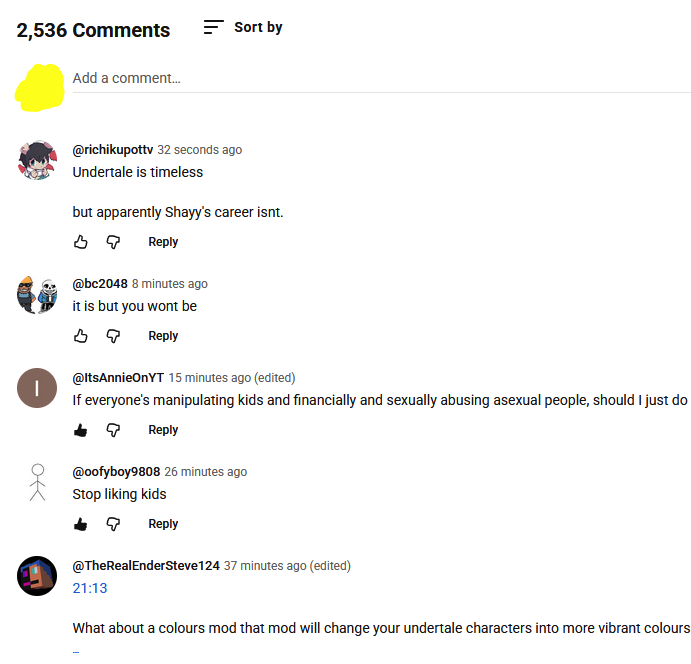Reply to @oofyboy9808's comment
This screenshot has width=691, height=664.
click(163, 524)
